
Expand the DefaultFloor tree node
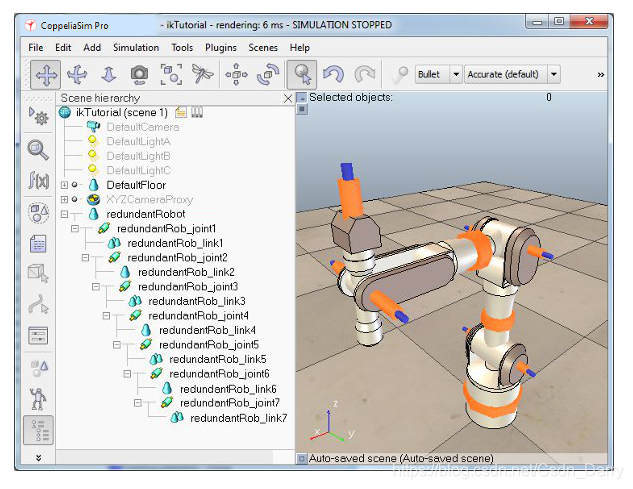[64, 185]
